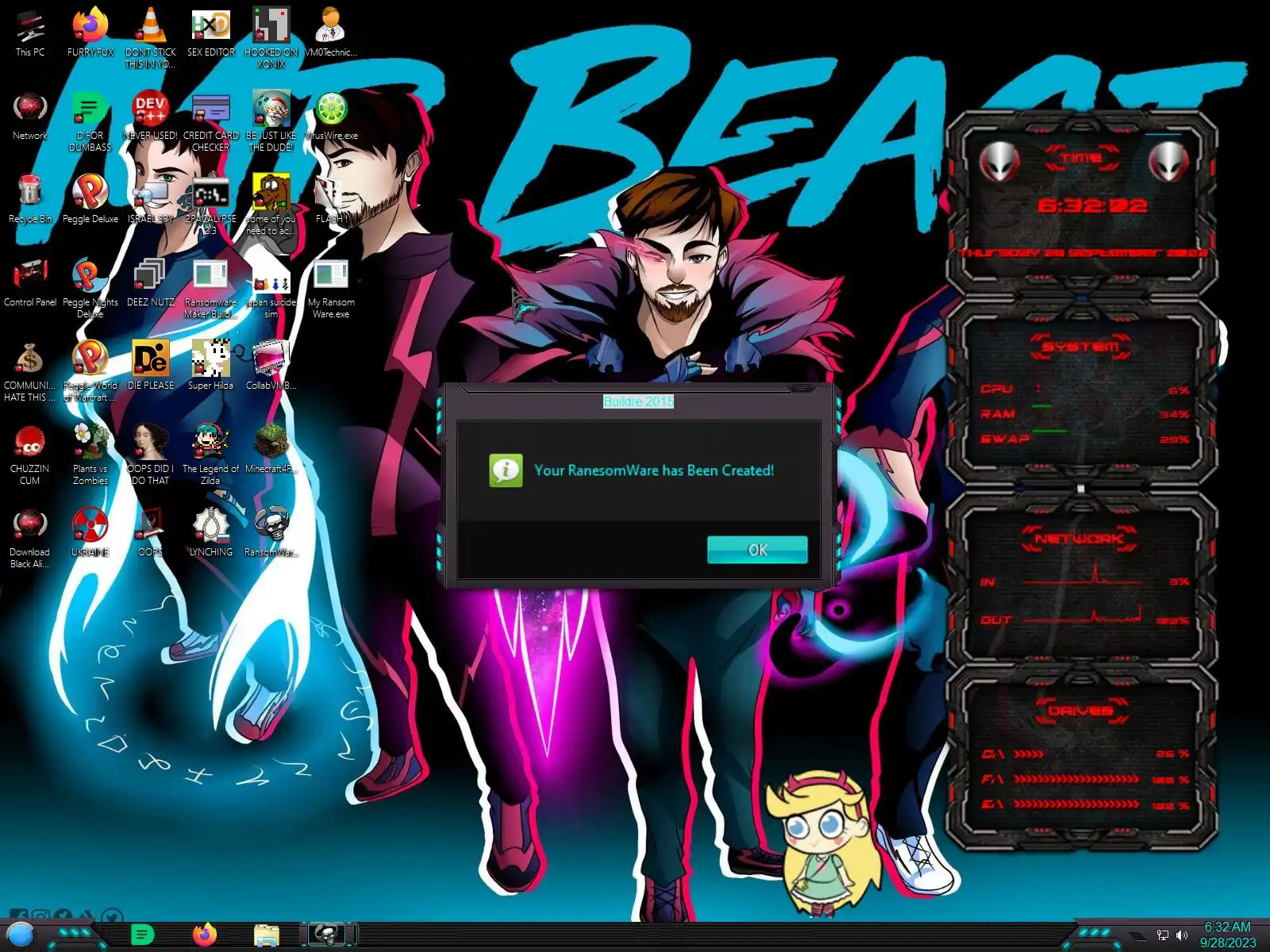
Task: Select the Minecraft4F grass block icon
Action: (271, 450)
